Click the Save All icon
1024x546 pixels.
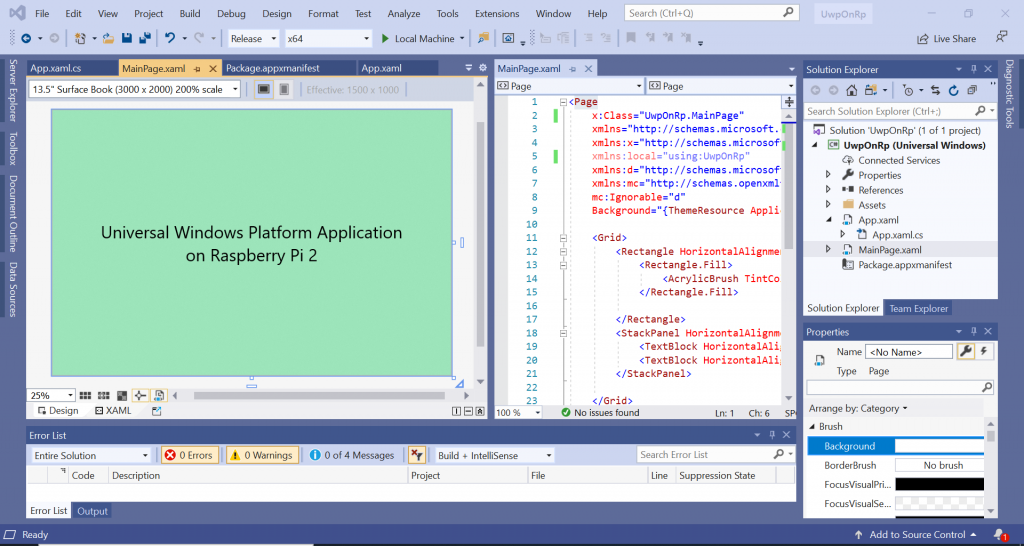click(144, 39)
